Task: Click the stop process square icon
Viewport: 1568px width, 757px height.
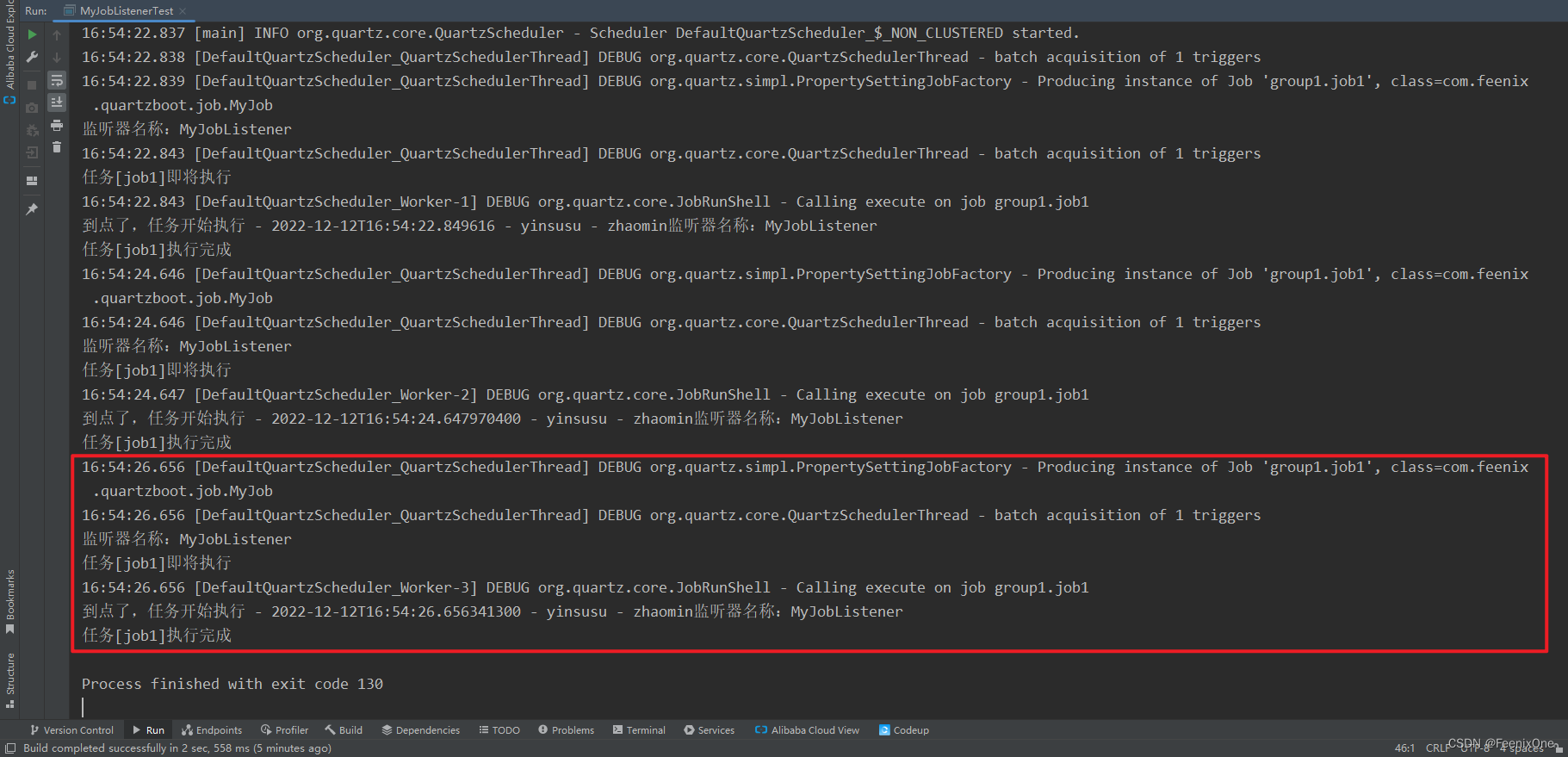Action: pyautogui.click(x=32, y=84)
